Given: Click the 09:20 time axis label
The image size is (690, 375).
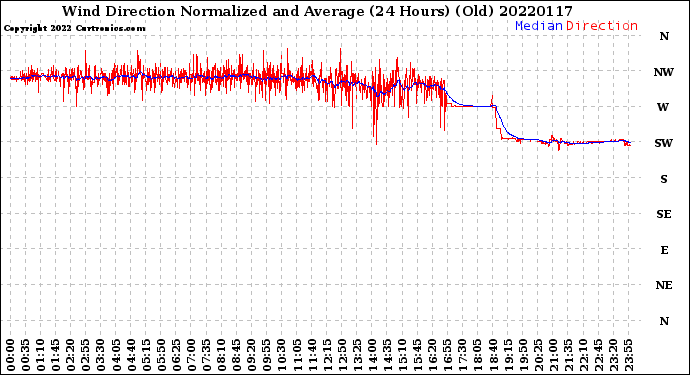Looking at the screenshot, I should (252, 355).
